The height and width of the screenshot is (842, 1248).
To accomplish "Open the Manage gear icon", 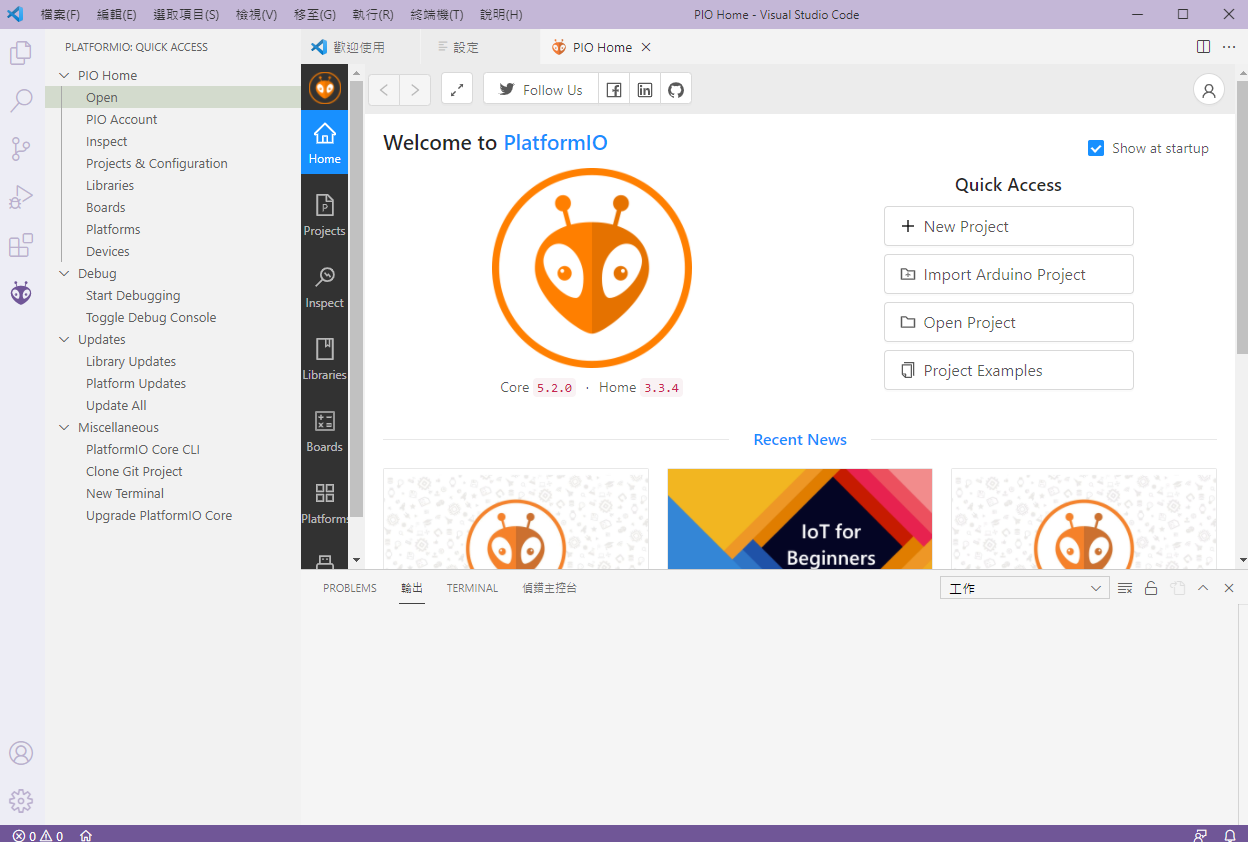I will [21, 801].
